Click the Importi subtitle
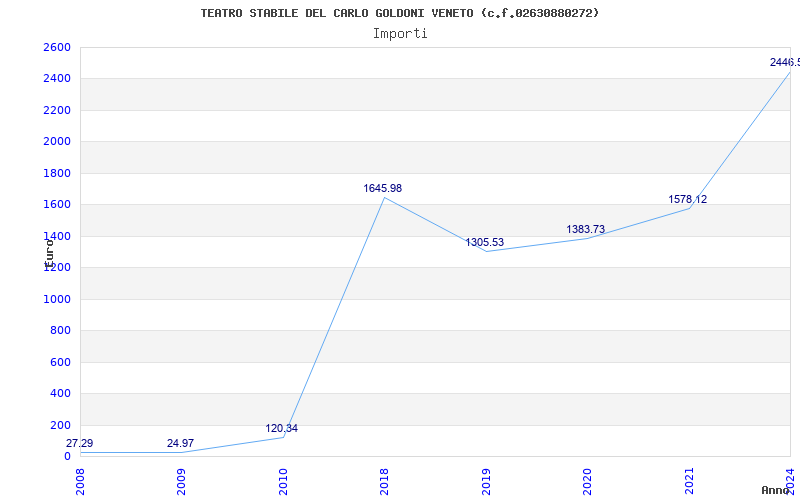This screenshot has width=800, height=500. [400, 34]
